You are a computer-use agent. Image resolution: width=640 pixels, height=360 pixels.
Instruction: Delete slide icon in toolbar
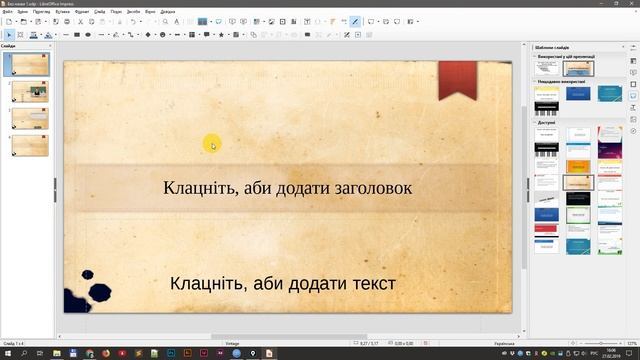[397, 22]
